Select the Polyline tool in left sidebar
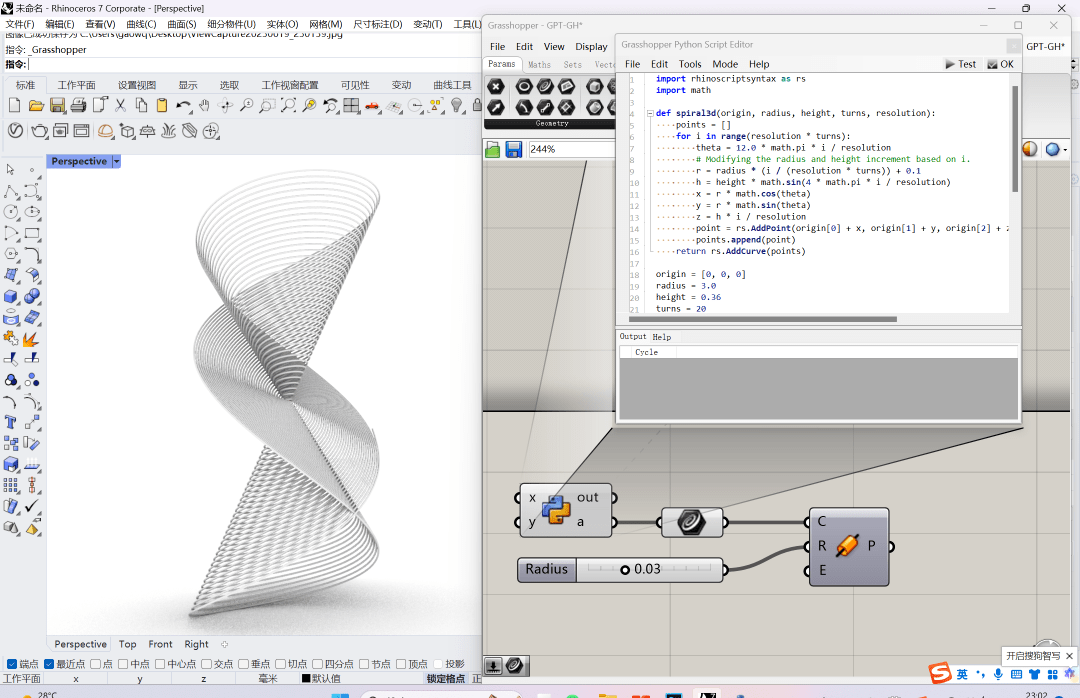 tap(11, 191)
